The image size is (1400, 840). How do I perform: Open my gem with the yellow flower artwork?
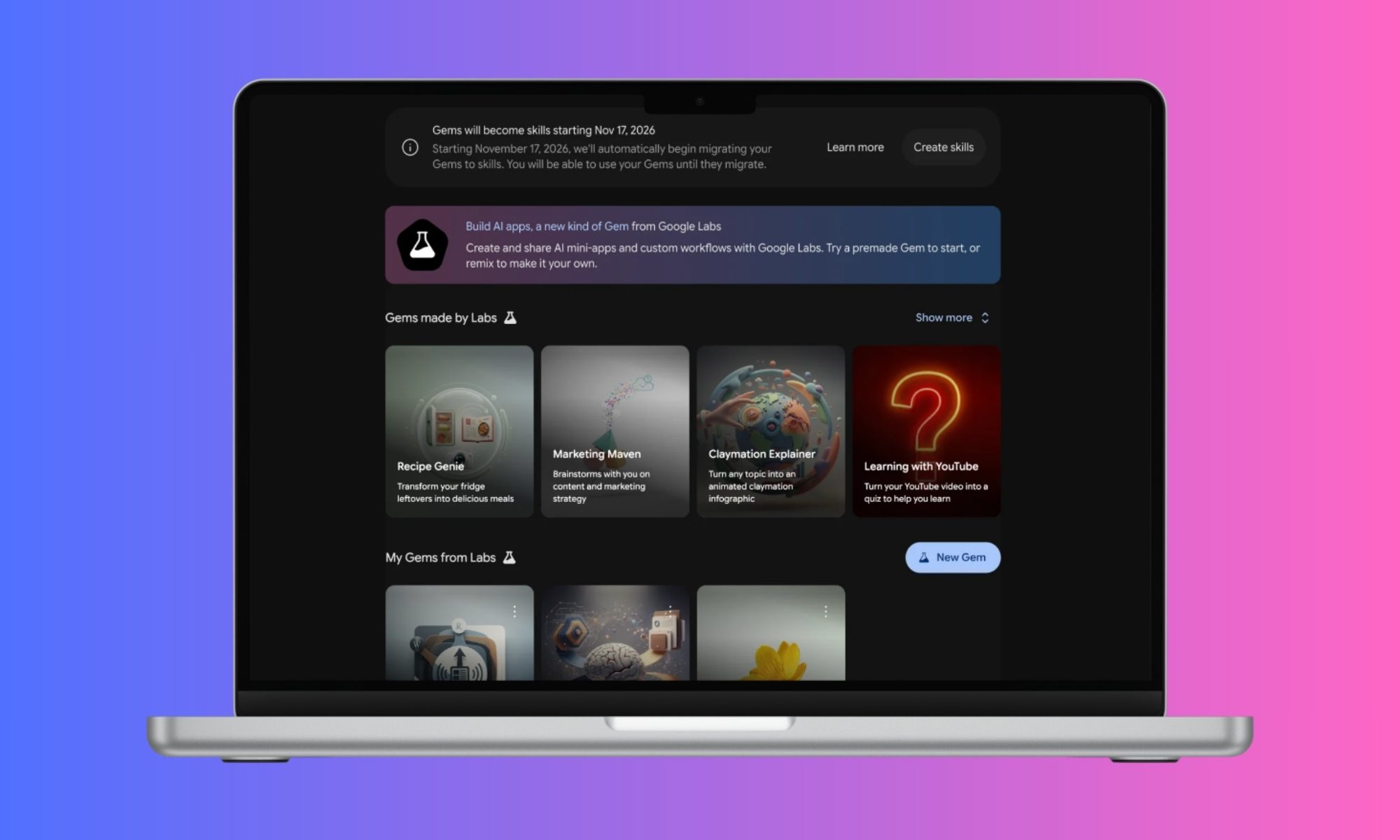(x=771, y=633)
